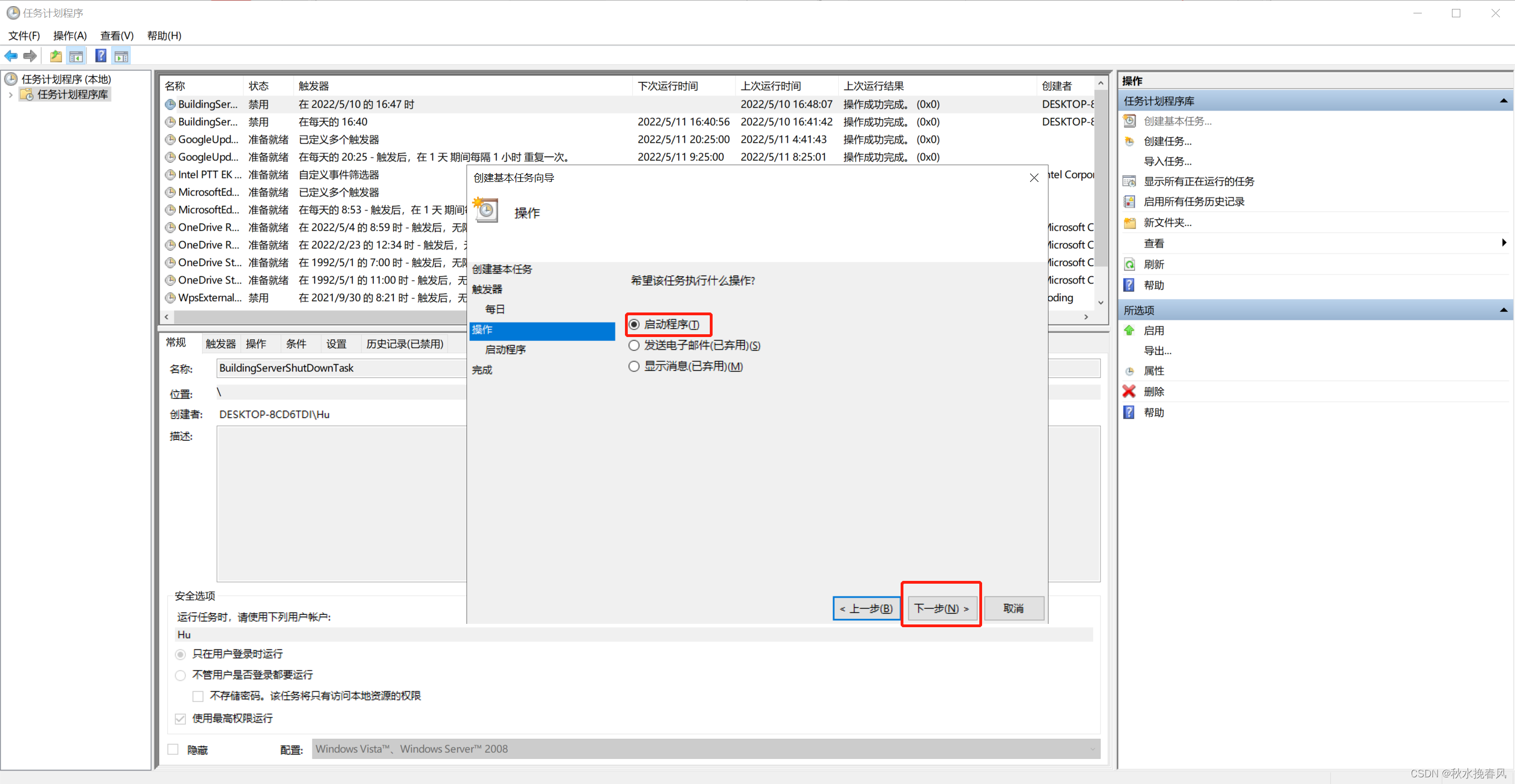Viewport: 1515px width, 784px height.
Task: Click the Help icon under Task Scheduler Library
Action: click(x=1129, y=285)
